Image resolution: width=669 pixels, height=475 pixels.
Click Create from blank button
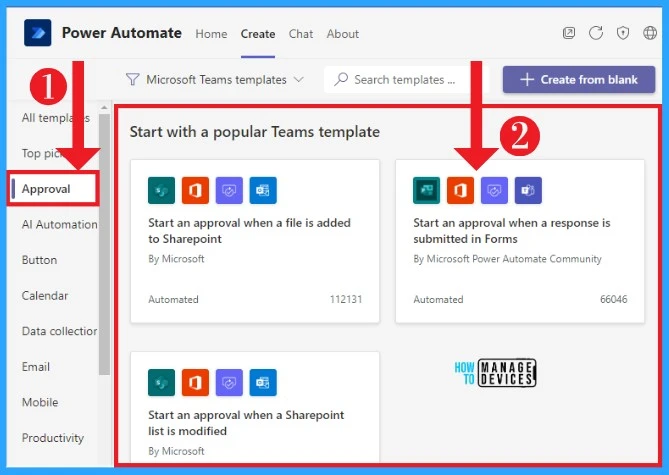click(x=579, y=79)
